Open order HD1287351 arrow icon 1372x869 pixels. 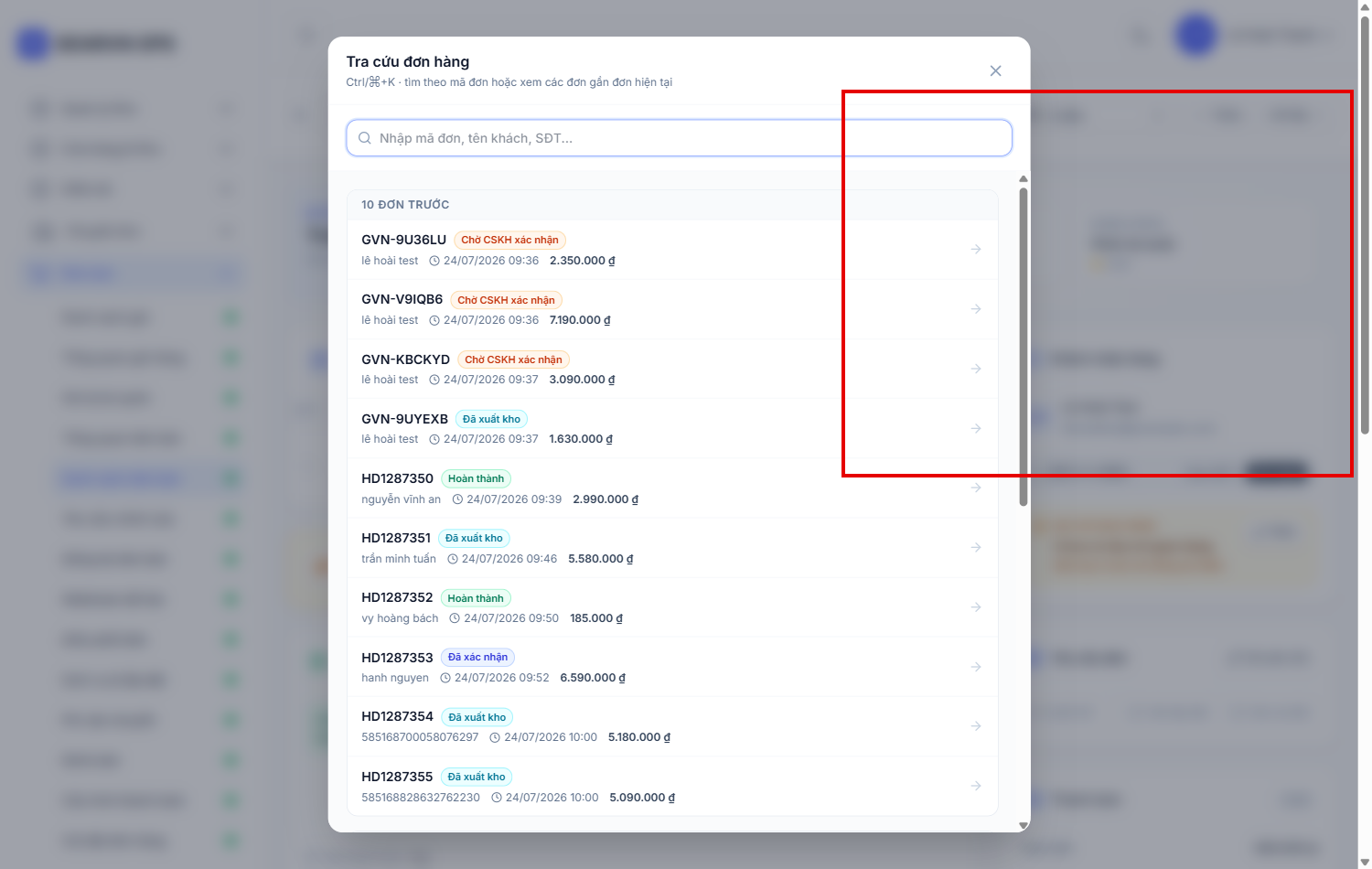976,547
